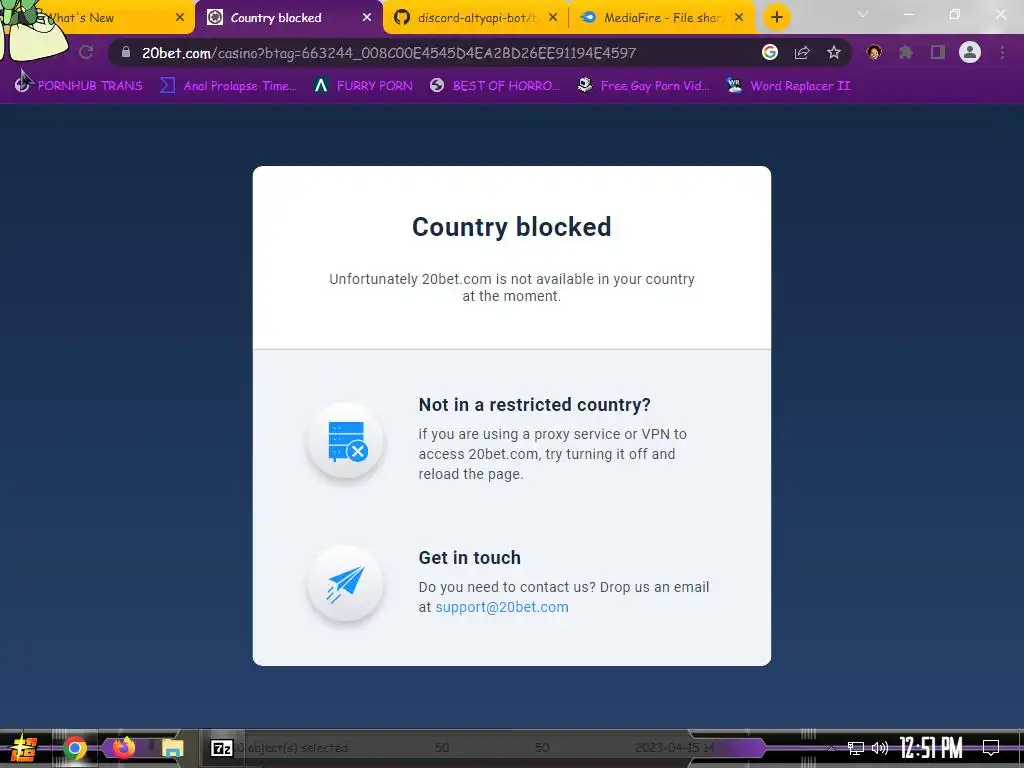Screen dimensions: 1024x768
Task: Open 7-Zip from the taskbar
Action: pyautogui.click(x=221, y=748)
